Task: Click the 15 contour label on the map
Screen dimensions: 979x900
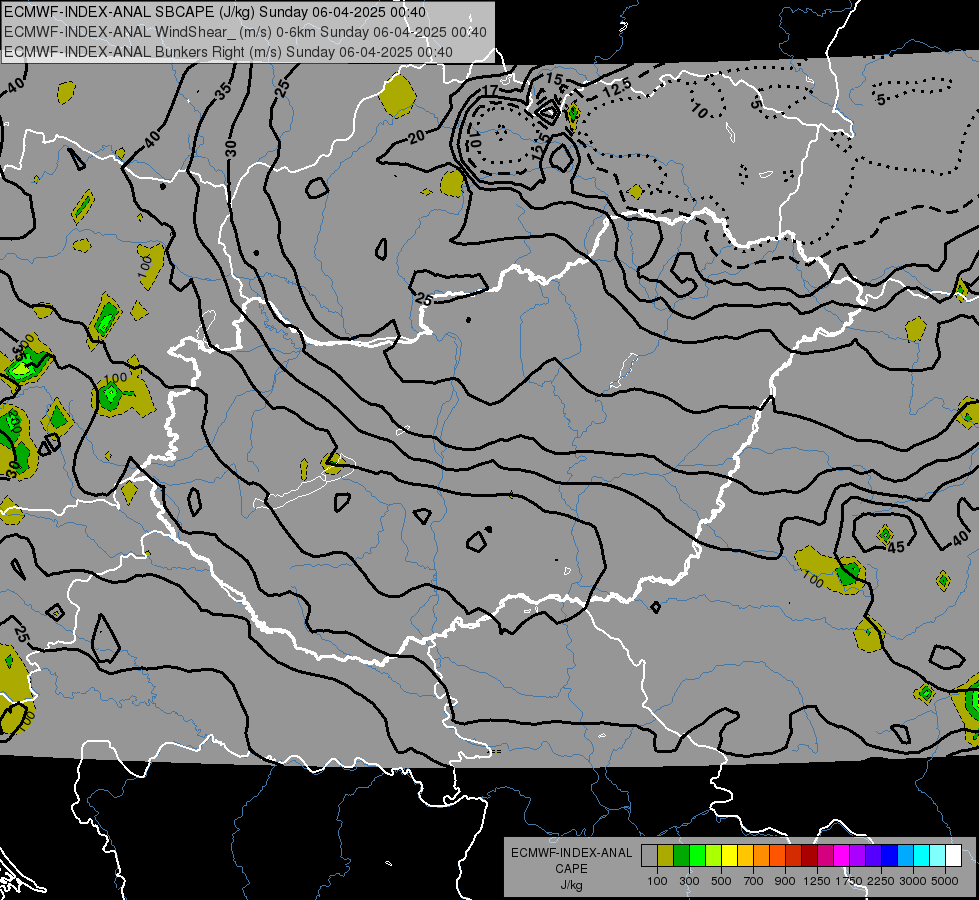Action: (554, 79)
